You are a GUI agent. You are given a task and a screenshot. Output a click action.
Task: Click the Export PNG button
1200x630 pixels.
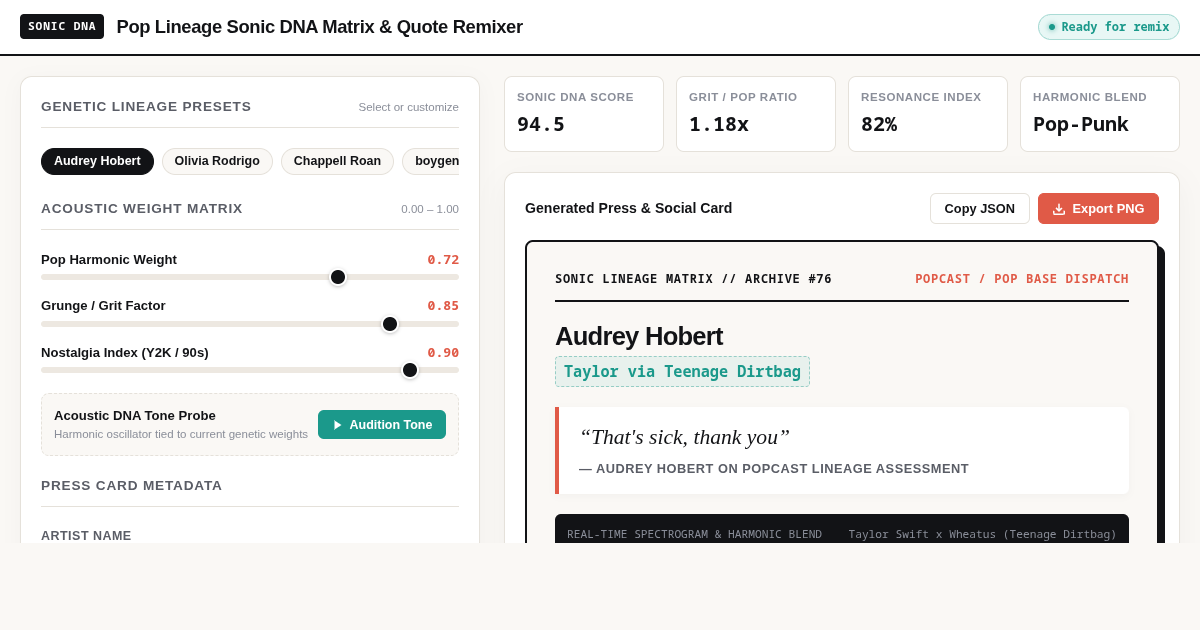(1098, 209)
